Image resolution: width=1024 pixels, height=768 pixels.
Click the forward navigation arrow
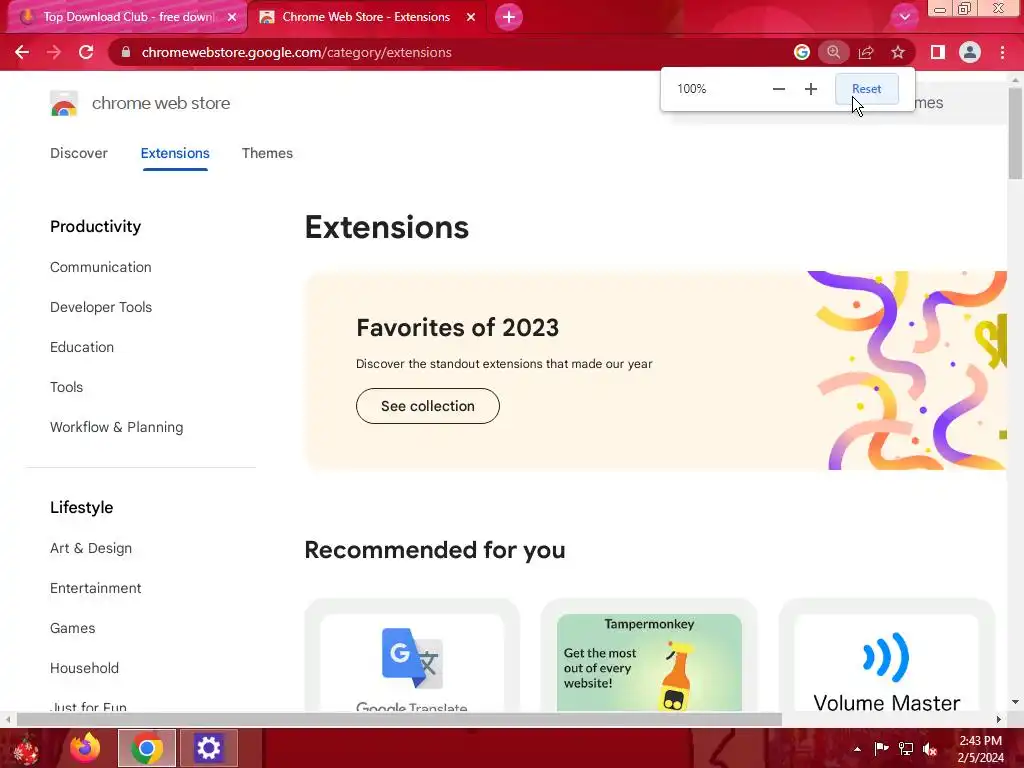pyautogui.click(x=54, y=52)
